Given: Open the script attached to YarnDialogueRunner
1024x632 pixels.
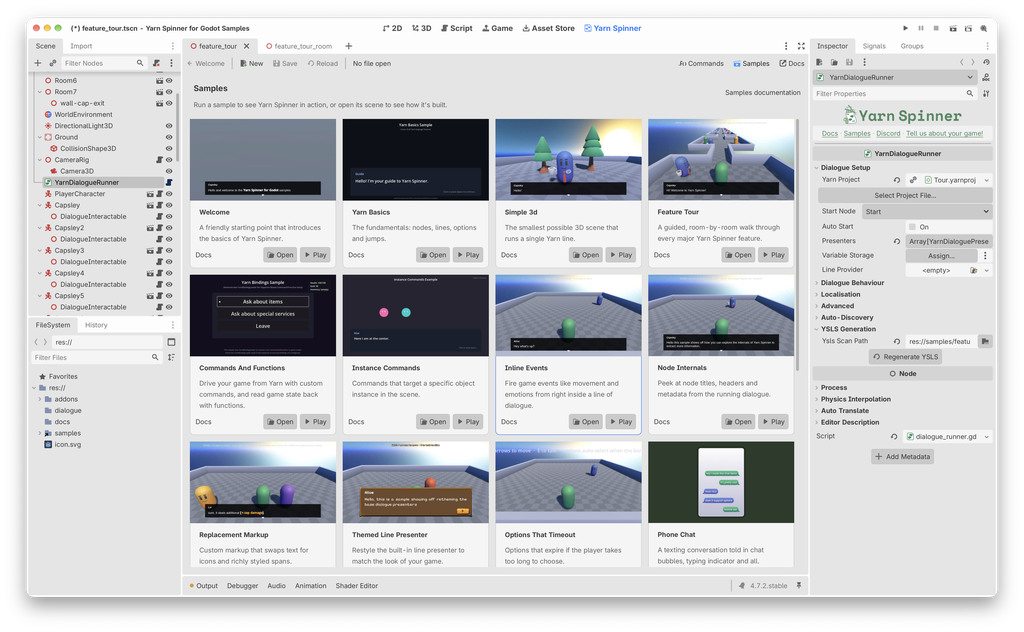Looking at the screenshot, I should (168, 183).
